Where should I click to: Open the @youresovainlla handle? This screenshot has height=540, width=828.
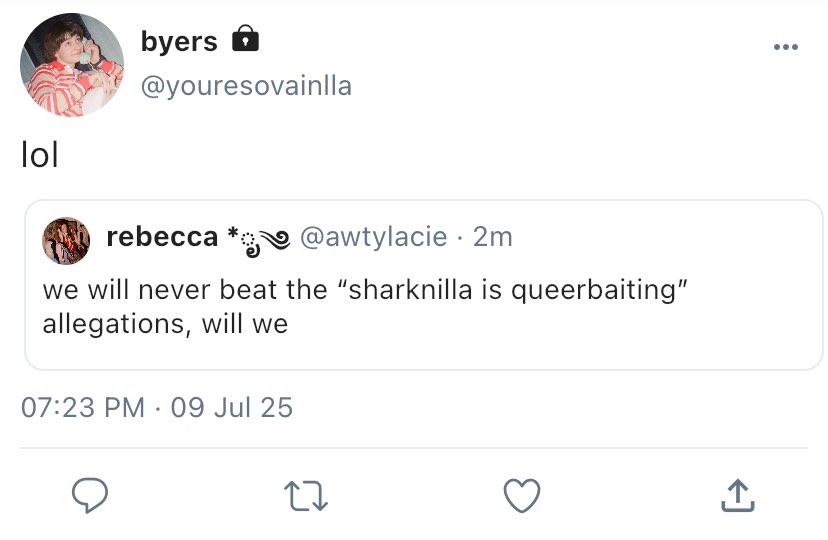click(x=246, y=86)
